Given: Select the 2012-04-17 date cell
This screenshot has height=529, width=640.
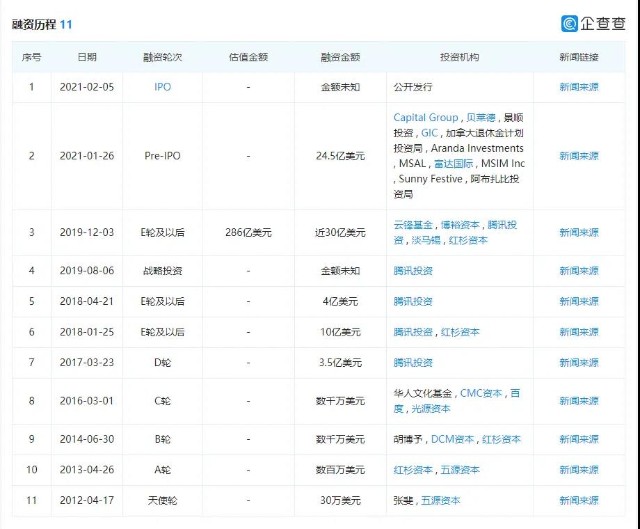Looking at the screenshot, I should coord(87,500).
